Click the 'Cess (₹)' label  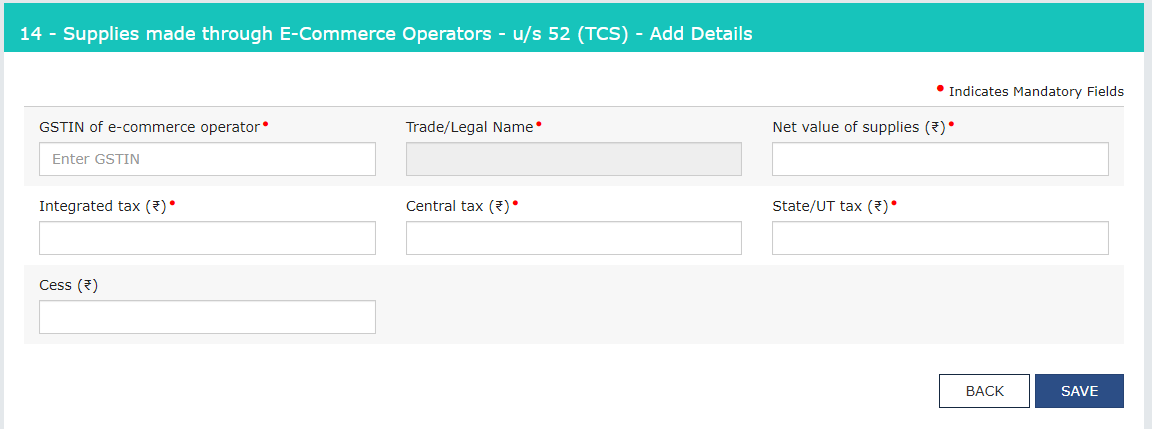[x=68, y=285]
